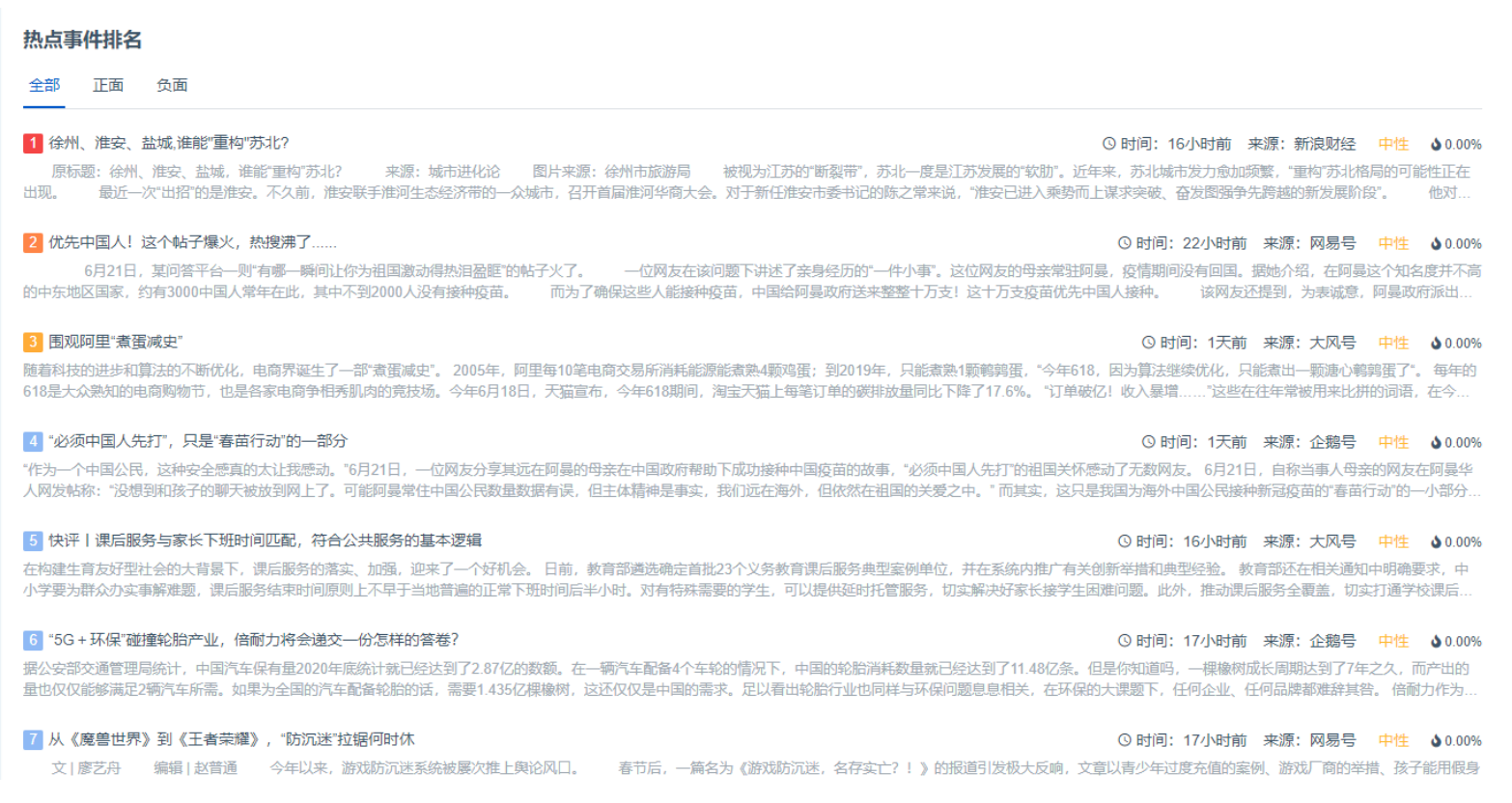This screenshot has height=803, width=1512.
Task: Click the orange number 3 rank badge
Action: (x=33, y=342)
